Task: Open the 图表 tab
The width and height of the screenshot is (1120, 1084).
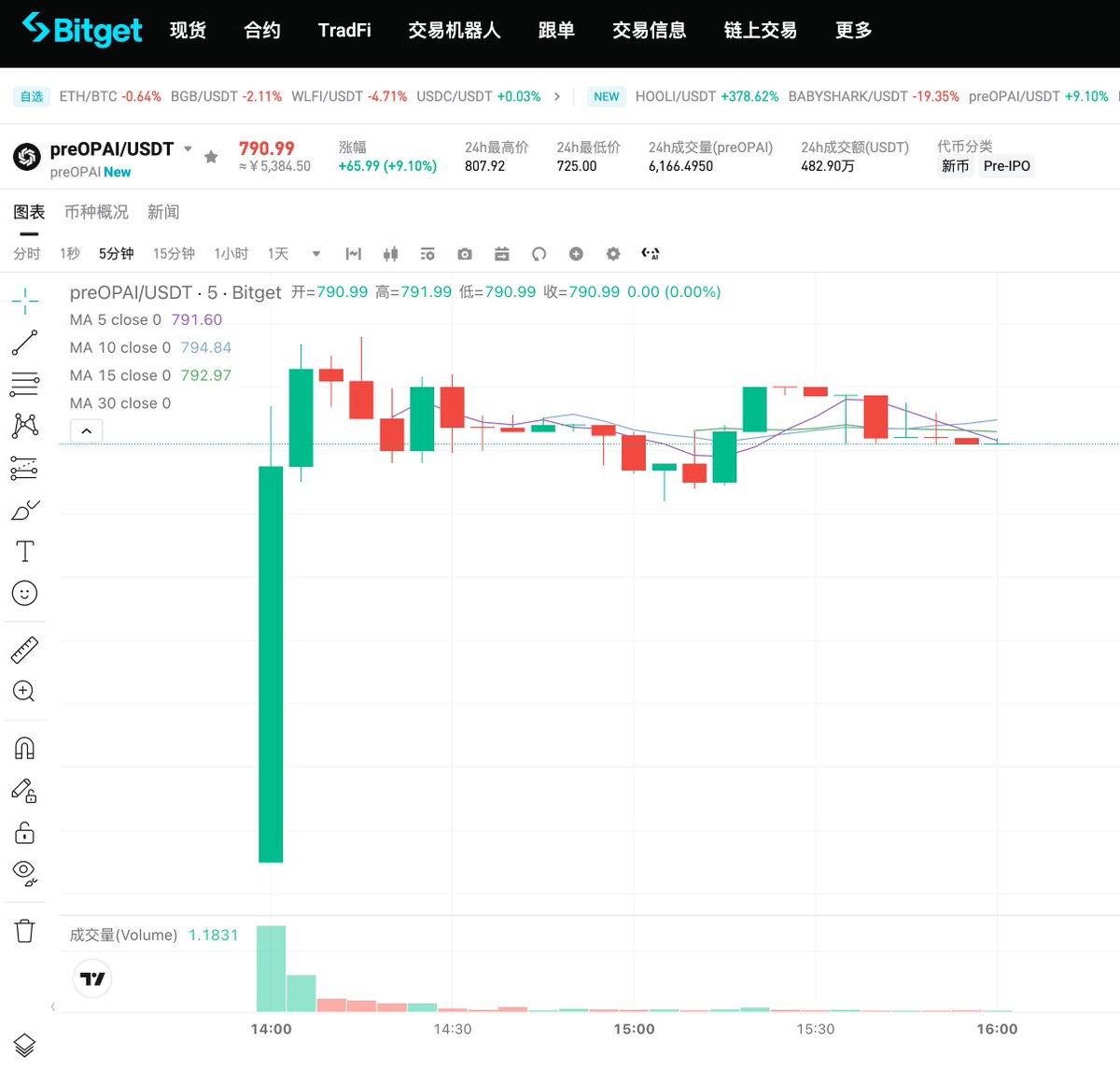Action: point(29,212)
